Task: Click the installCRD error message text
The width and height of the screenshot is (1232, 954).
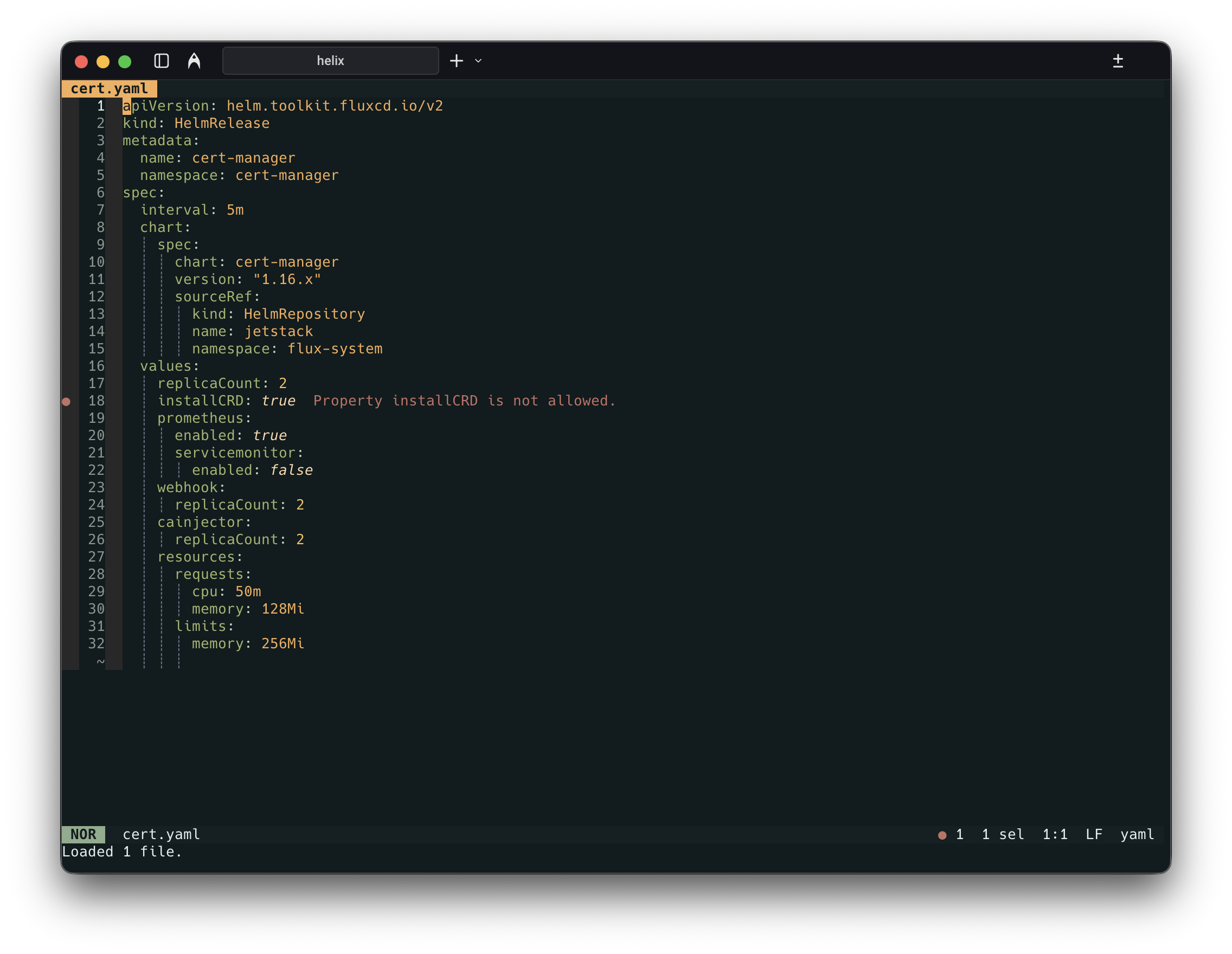Action: pos(464,401)
